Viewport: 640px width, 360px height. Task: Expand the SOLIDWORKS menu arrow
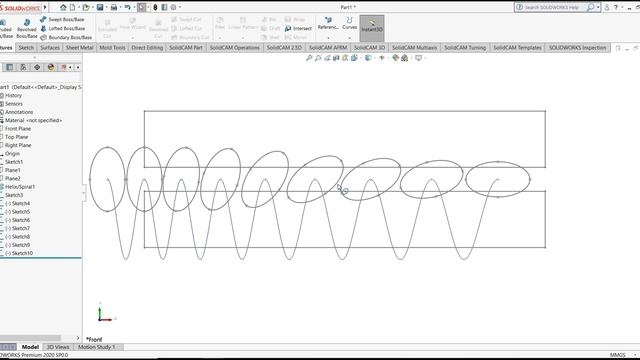tap(45, 7)
